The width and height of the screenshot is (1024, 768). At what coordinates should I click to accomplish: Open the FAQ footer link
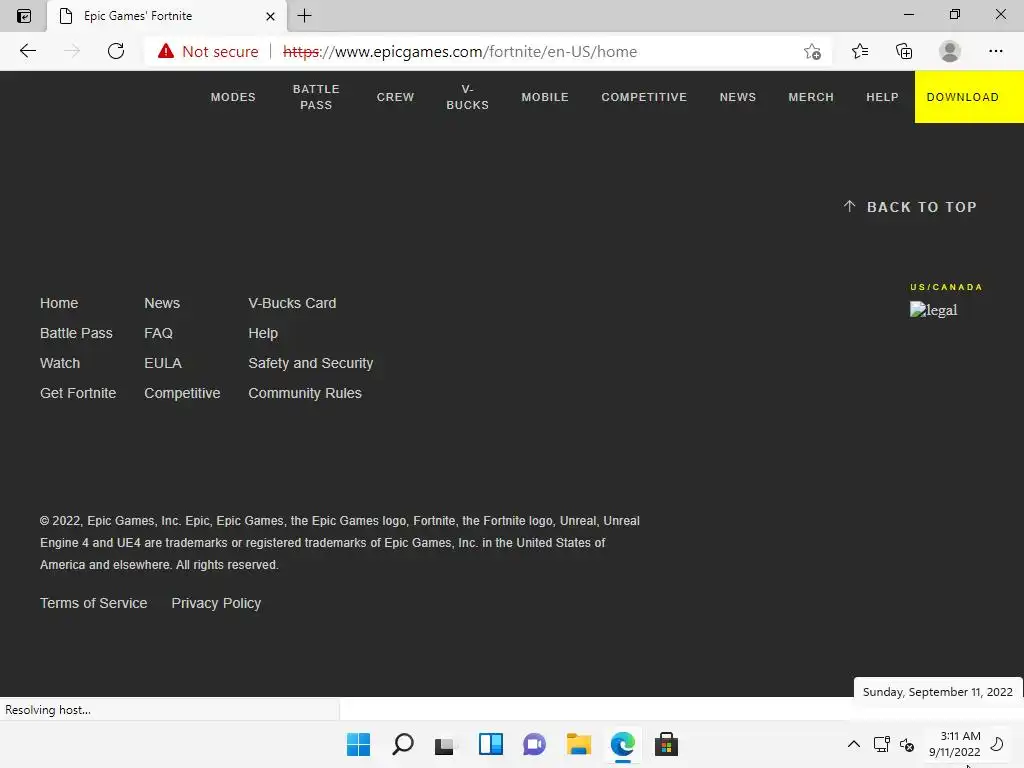coord(158,333)
